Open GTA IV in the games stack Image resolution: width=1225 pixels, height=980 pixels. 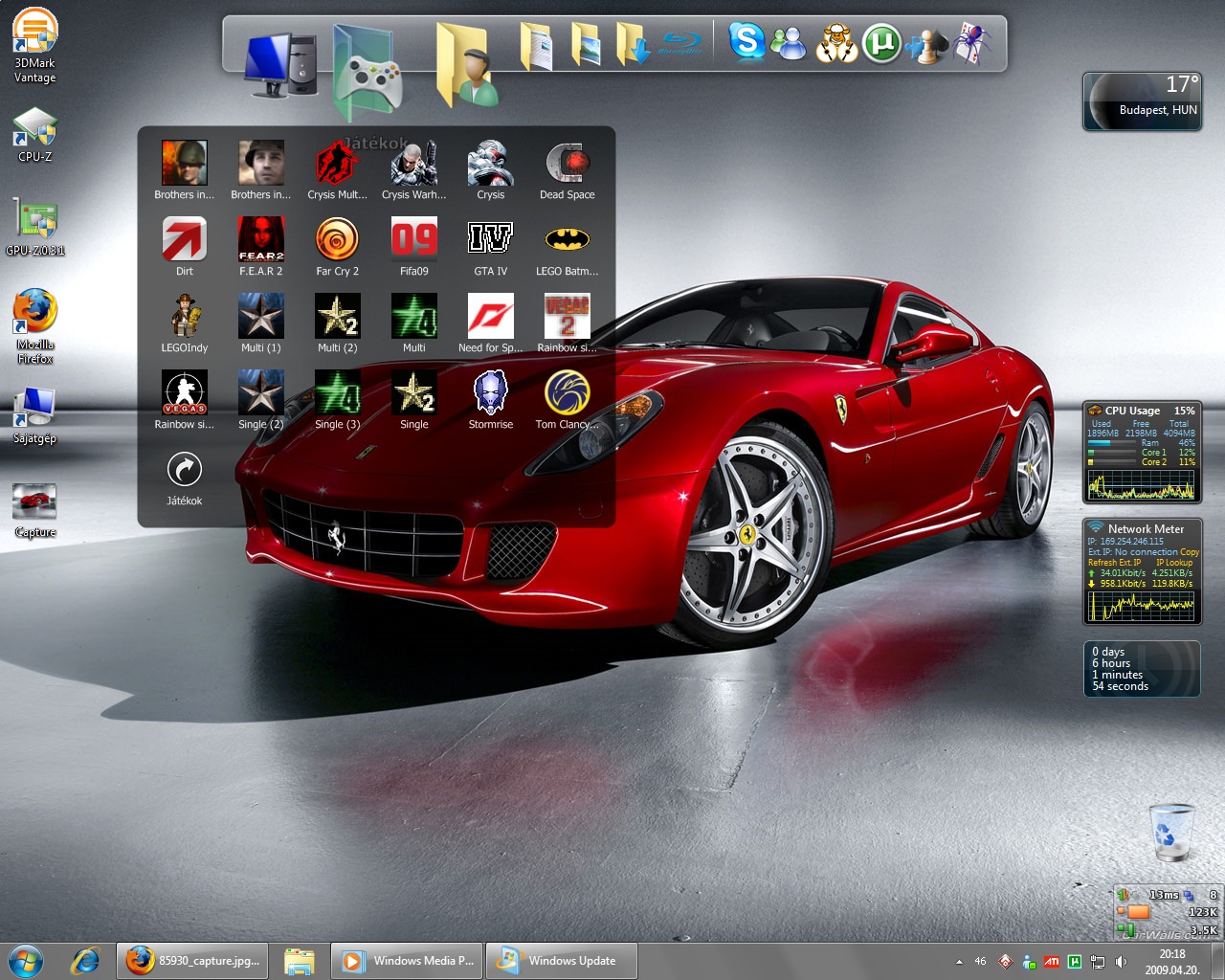click(490, 240)
